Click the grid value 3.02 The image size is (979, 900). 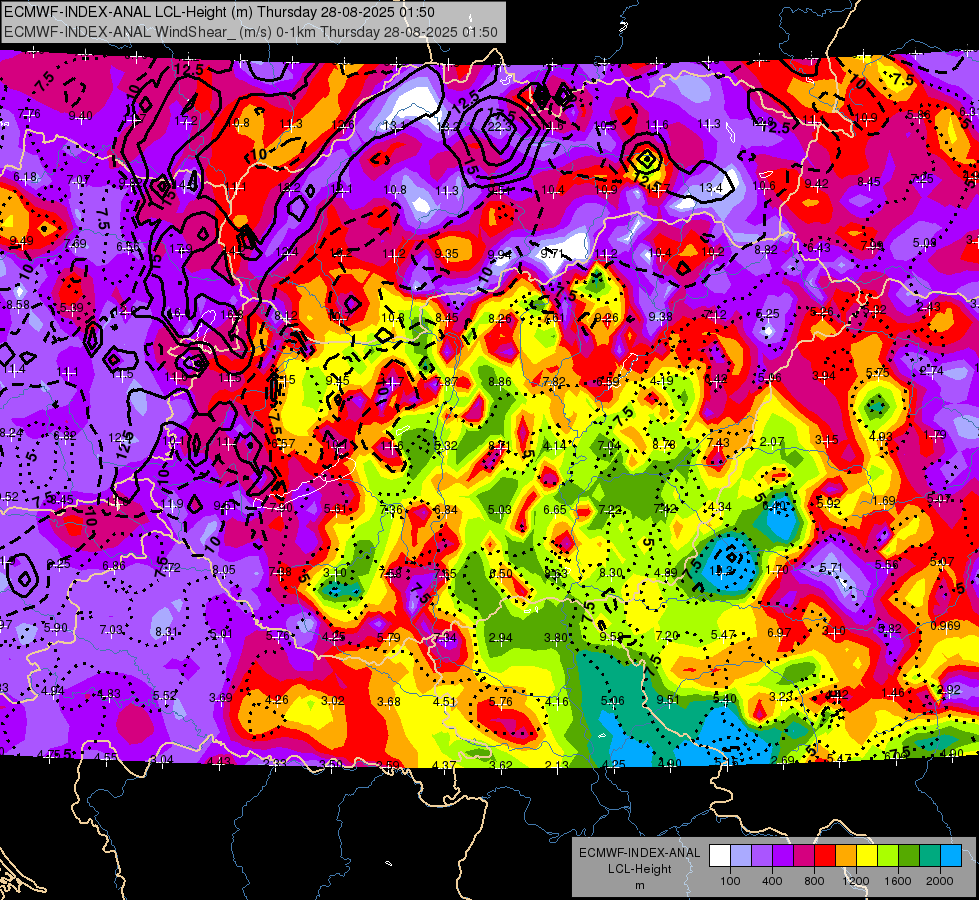coord(333,701)
